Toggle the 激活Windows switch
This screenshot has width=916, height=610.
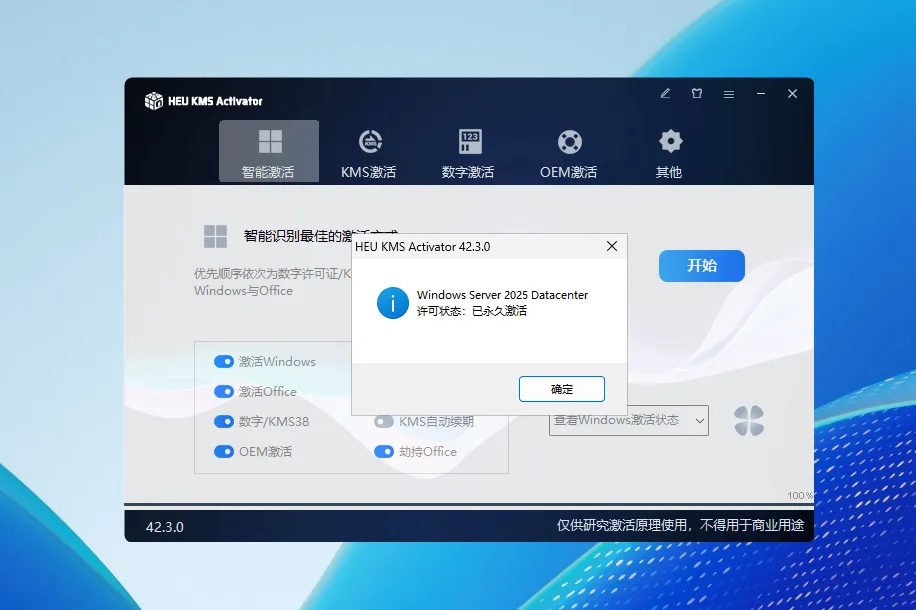tap(224, 362)
